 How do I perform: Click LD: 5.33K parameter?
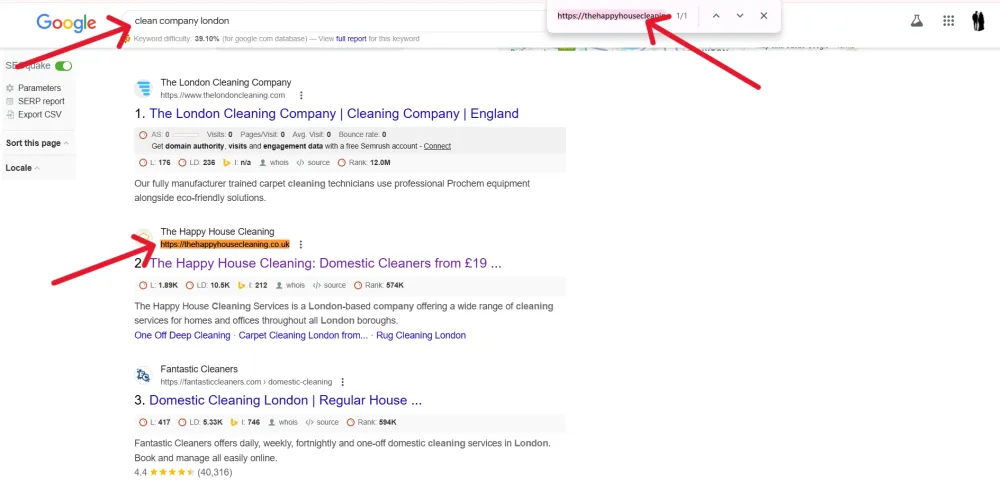(x=201, y=422)
